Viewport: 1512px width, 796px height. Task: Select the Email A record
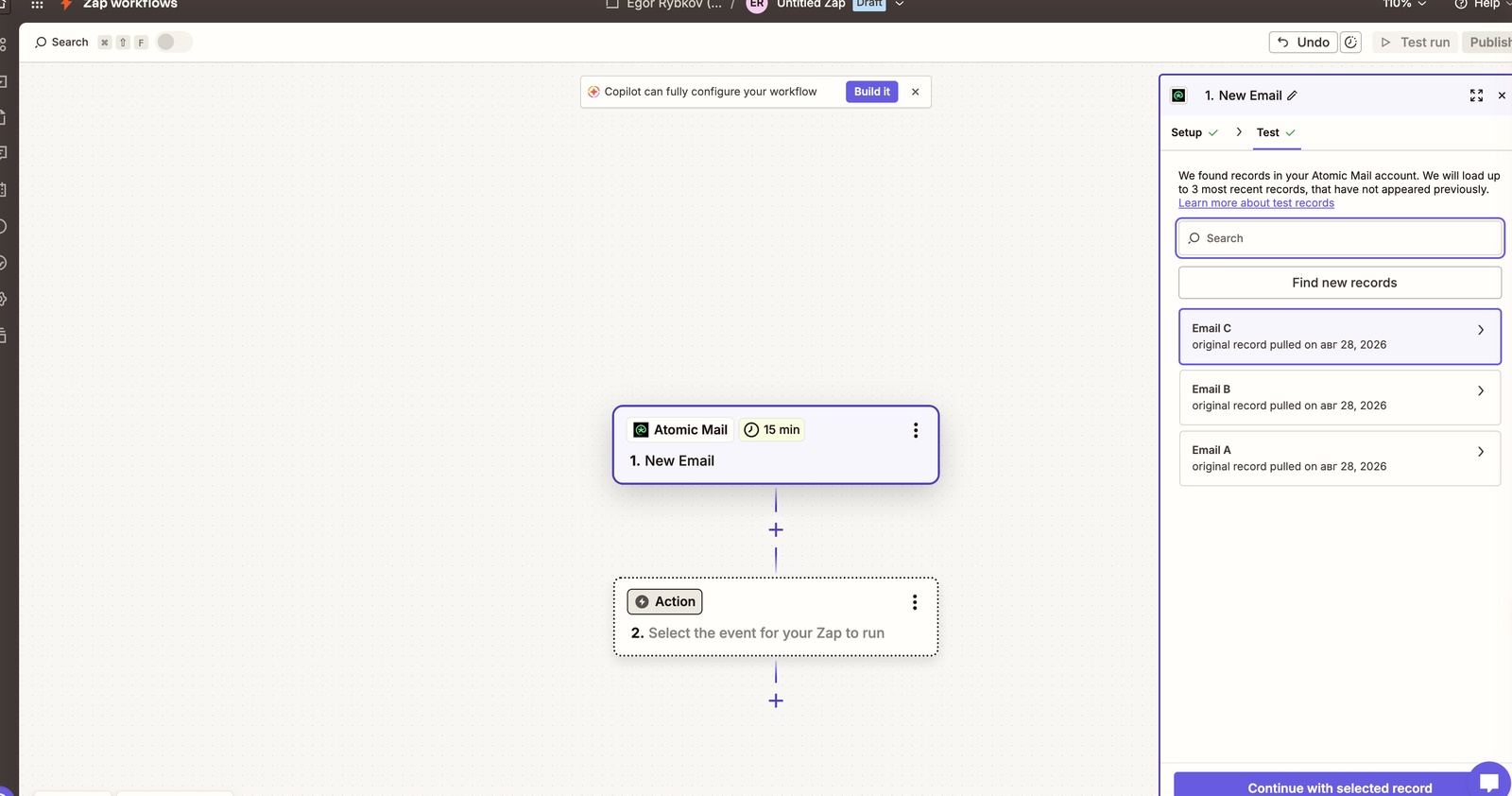(x=1340, y=459)
